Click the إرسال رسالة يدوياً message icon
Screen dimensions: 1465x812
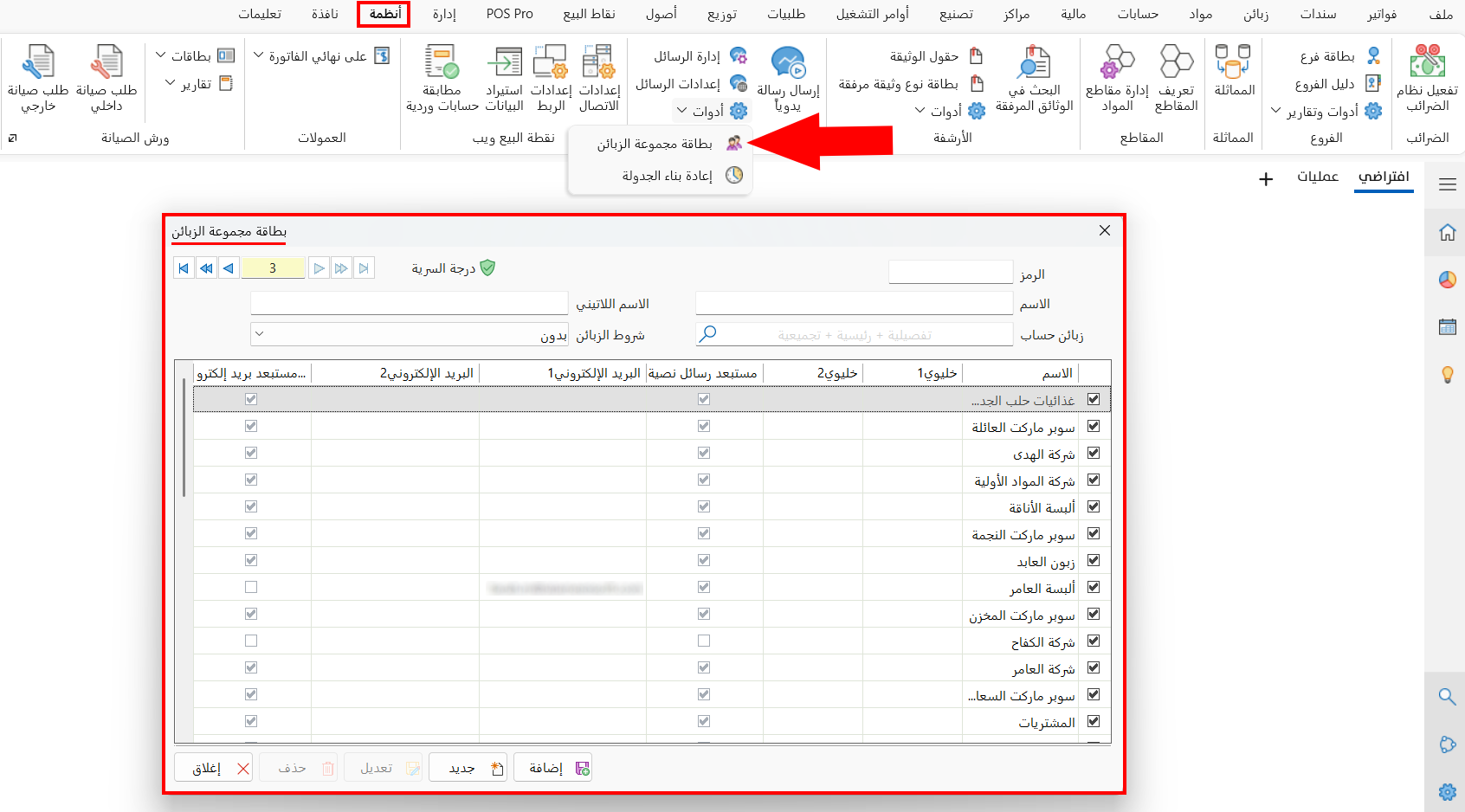click(x=788, y=63)
